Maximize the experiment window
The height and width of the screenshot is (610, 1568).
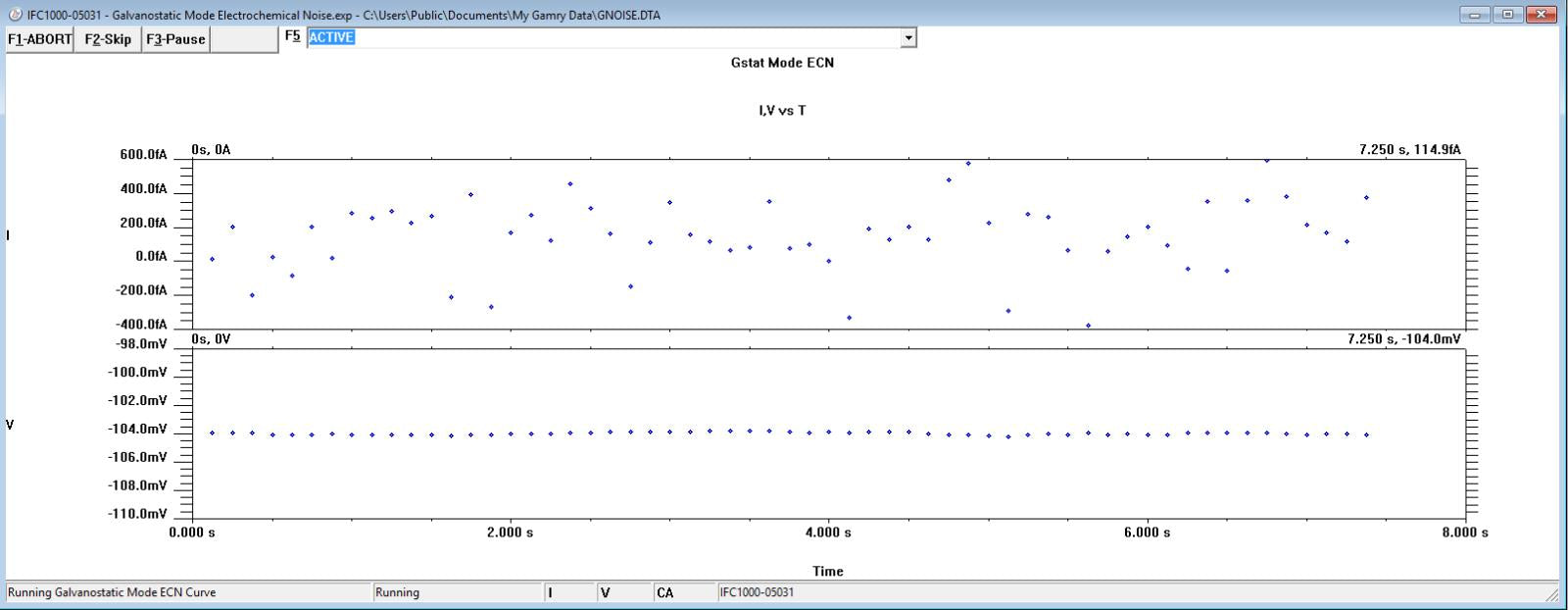1507,14
